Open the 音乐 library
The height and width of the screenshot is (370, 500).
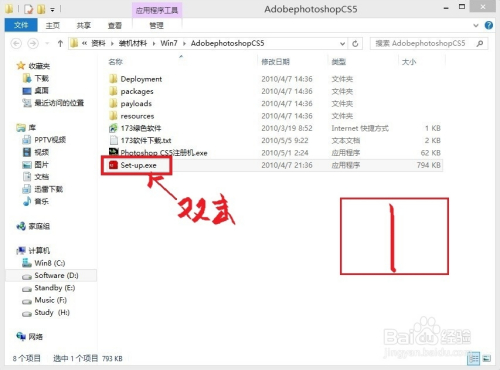42,201
